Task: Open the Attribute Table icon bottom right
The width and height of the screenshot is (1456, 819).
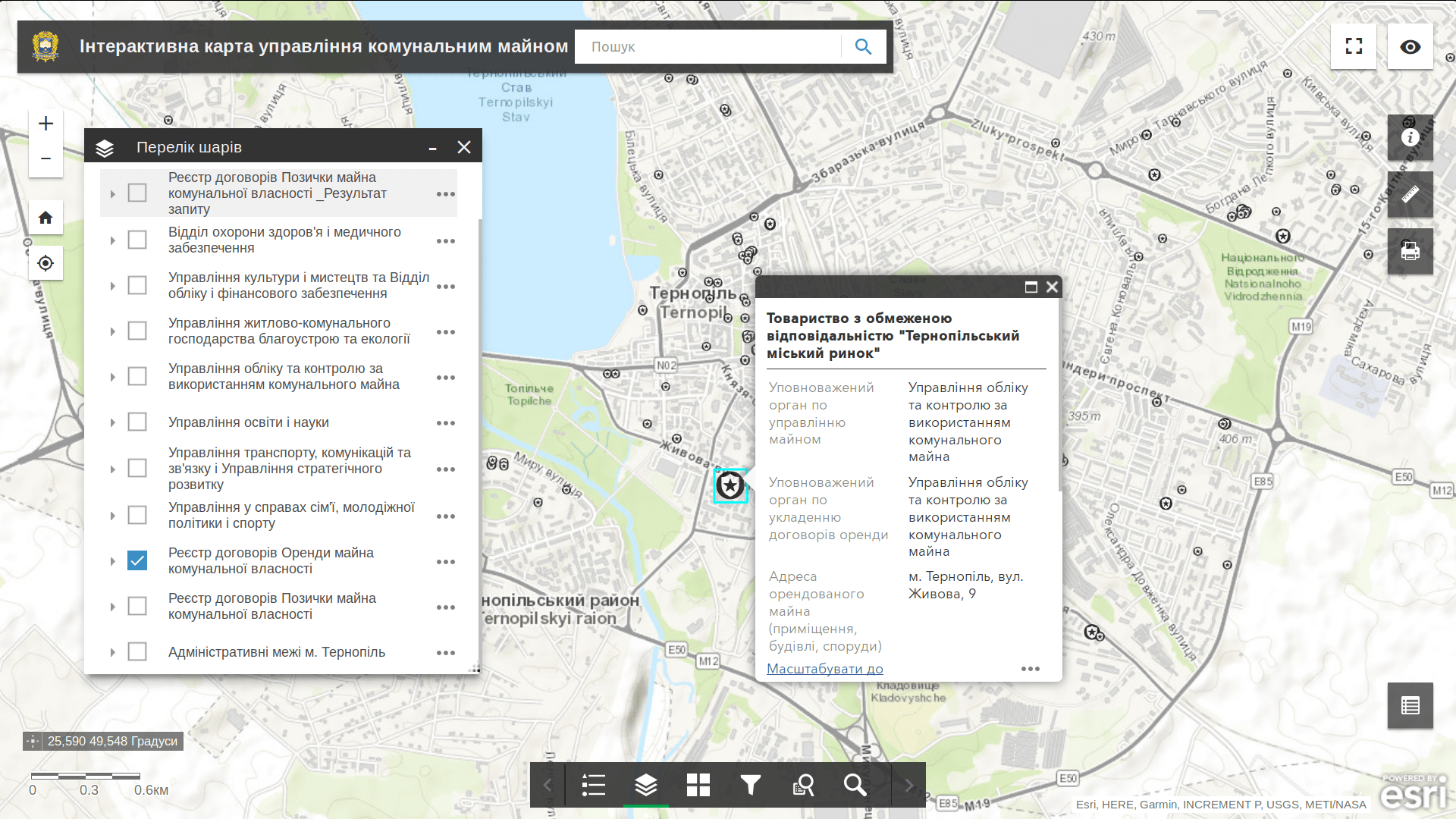Action: (1409, 705)
